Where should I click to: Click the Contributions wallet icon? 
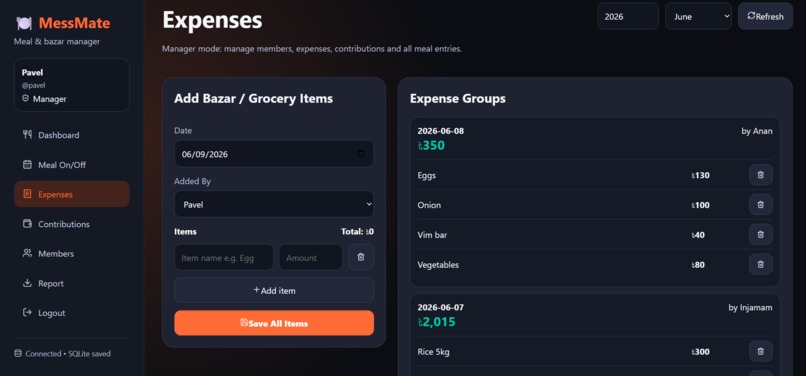(x=27, y=224)
